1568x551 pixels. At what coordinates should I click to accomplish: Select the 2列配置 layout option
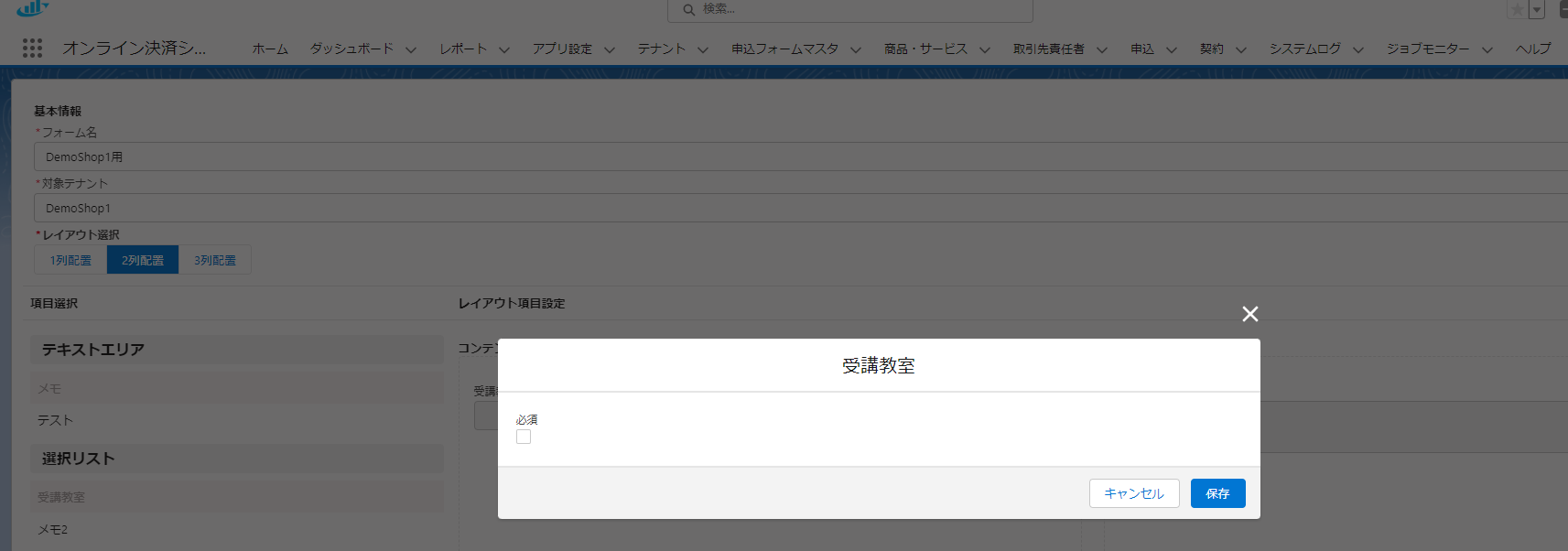tap(143, 260)
